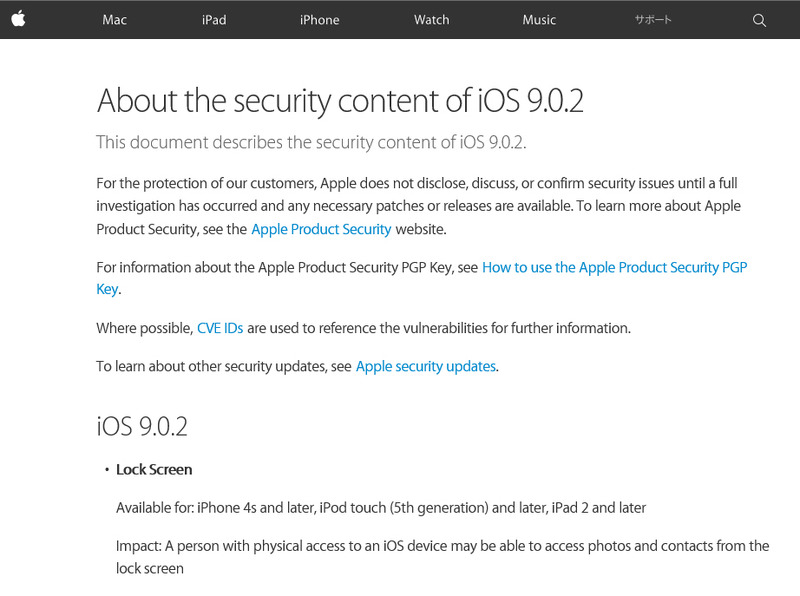Click the Apple logo icon

(18, 19)
